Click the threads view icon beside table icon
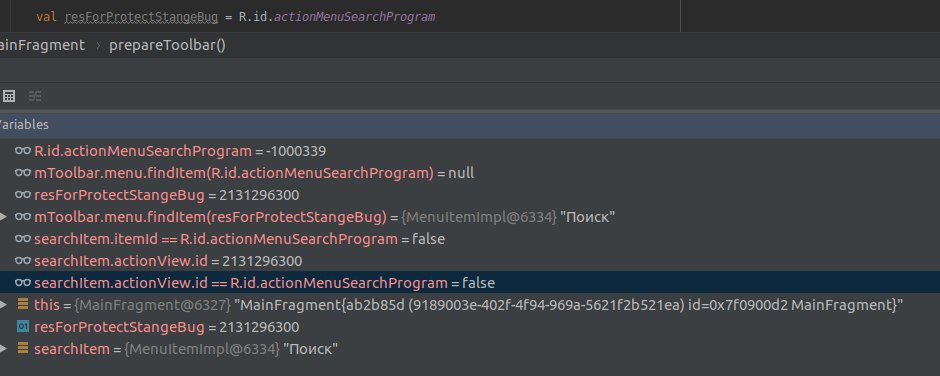Viewport: 940px width, 376px height. (35, 96)
